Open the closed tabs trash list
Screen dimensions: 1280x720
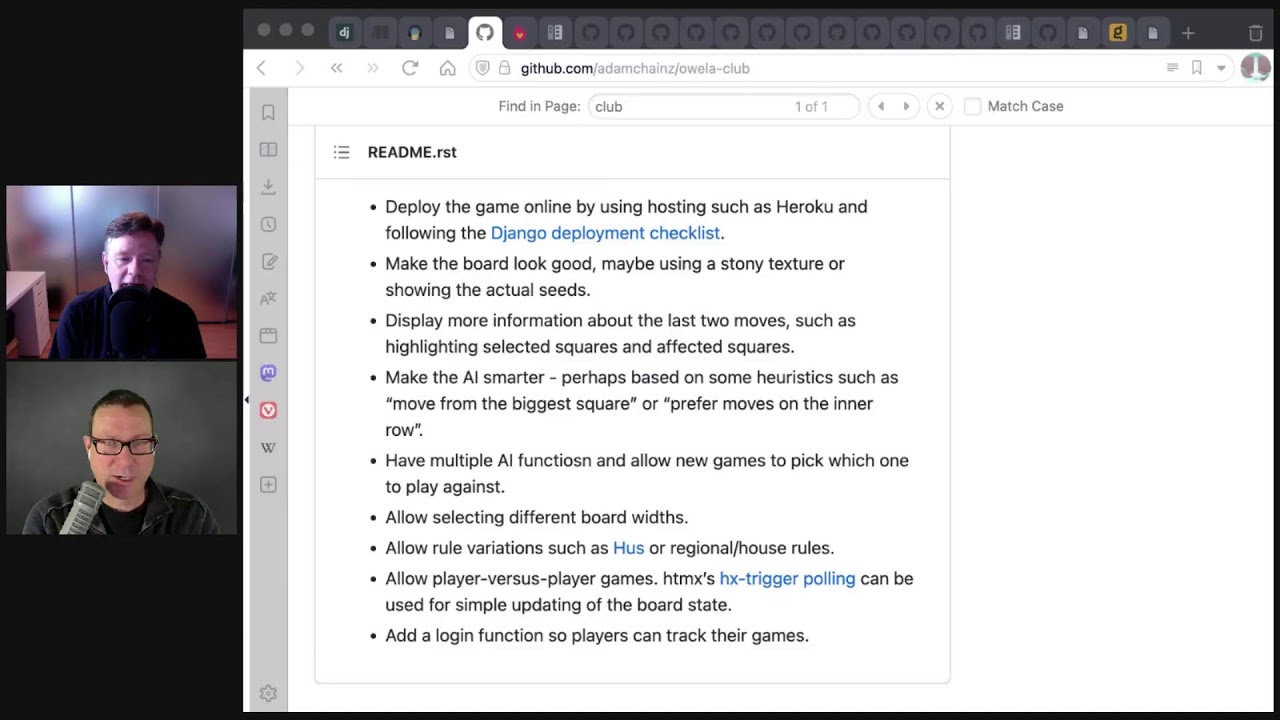(1256, 33)
